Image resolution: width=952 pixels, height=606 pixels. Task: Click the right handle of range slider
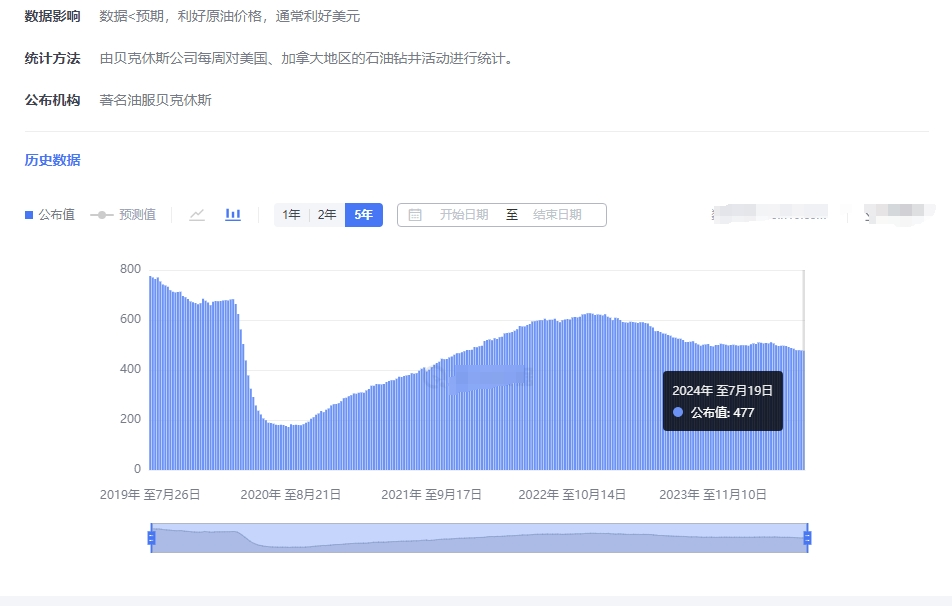807,538
